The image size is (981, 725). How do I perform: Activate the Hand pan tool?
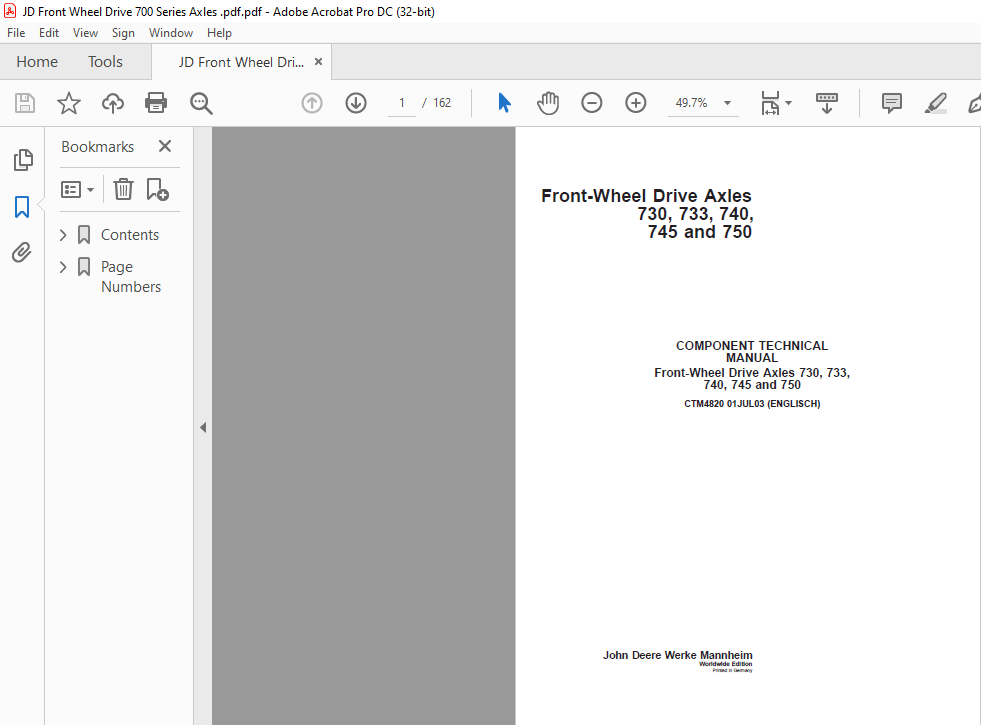point(548,103)
